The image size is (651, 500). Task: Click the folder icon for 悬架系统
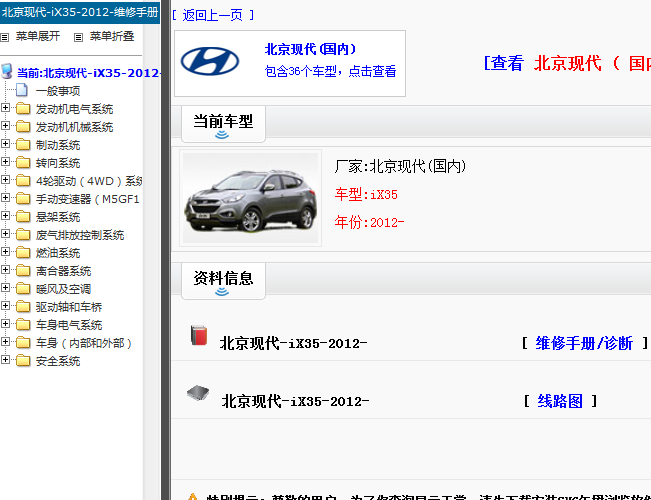point(23,216)
